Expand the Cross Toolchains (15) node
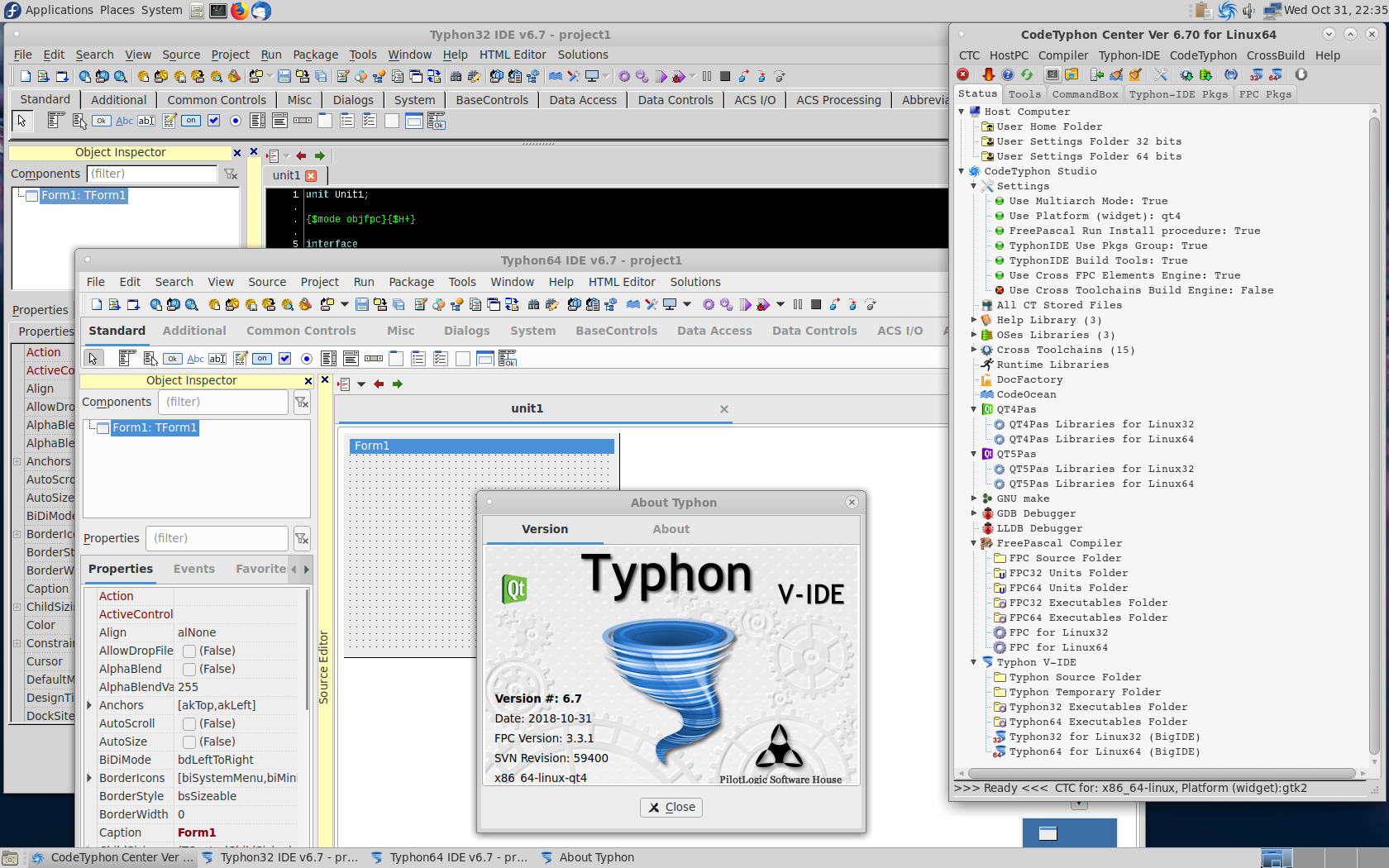The image size is (1389, 868). tap(974, 350)
